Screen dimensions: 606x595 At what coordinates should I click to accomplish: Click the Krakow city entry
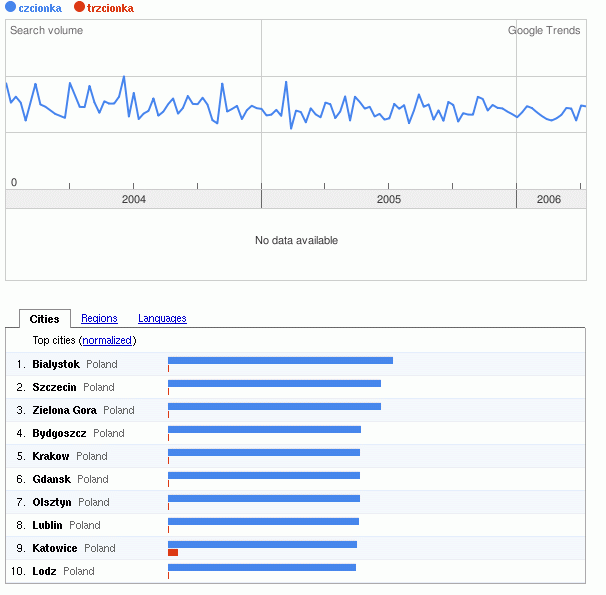pyautogui.click(x=51, y=456)
